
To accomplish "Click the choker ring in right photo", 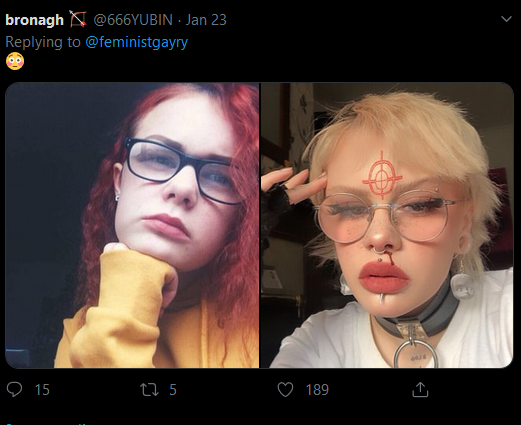I will 415,353.
